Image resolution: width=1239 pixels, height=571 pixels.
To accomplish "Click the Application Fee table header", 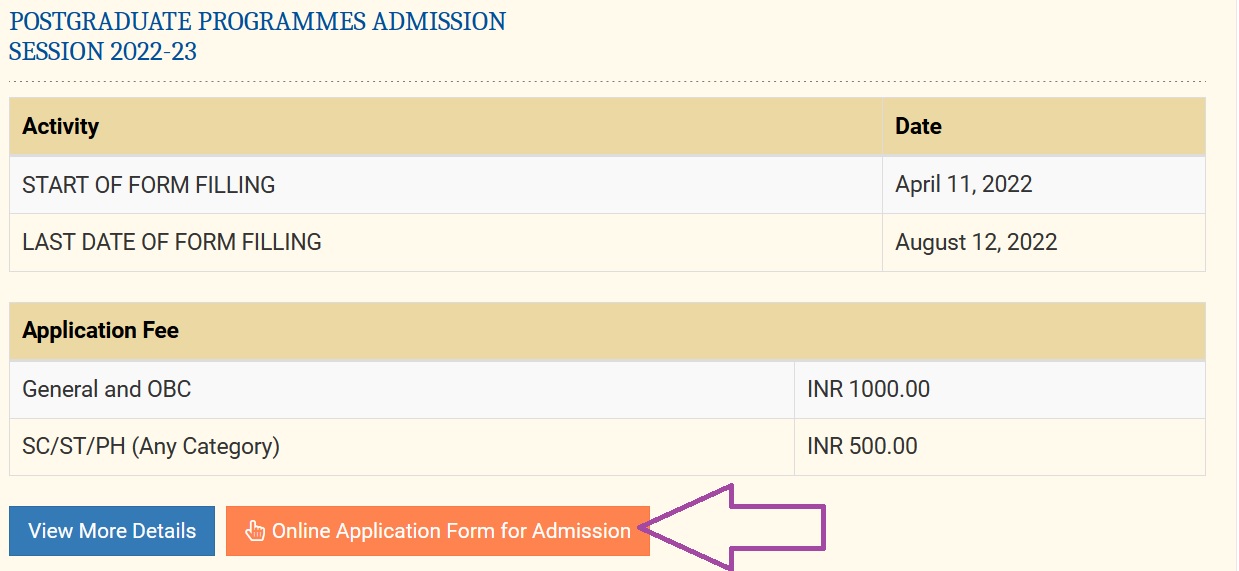I will pyautogui.click(x=607, y=331).
